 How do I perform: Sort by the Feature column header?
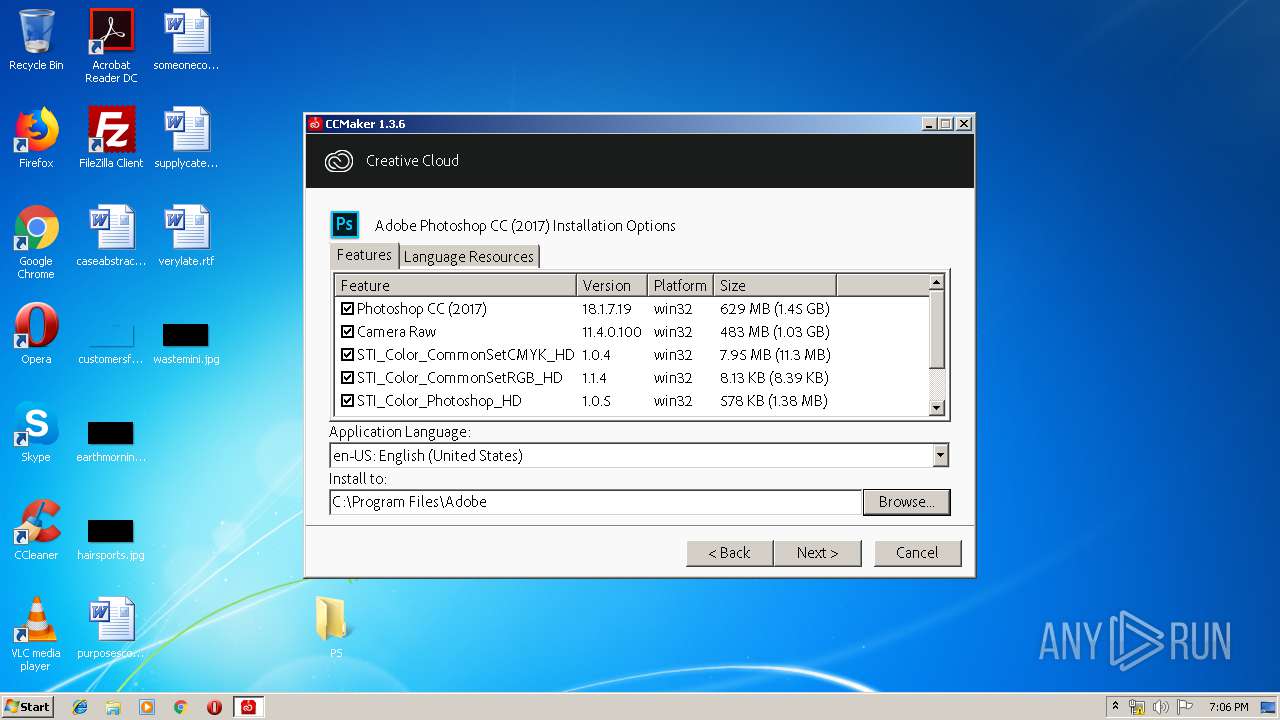455,285
